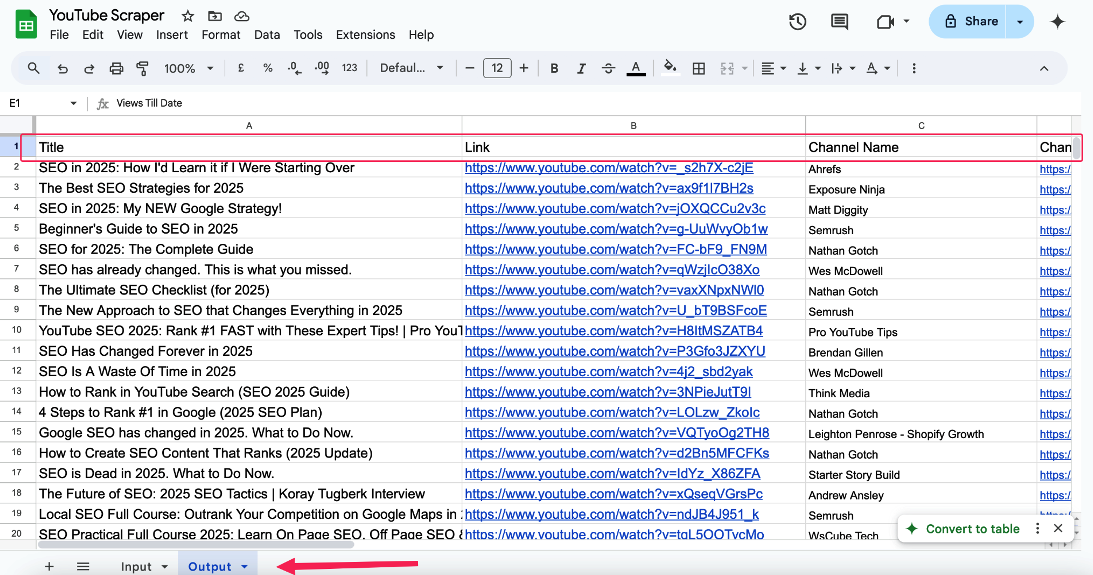Open the fill color picker
The width and height of the screenshot is (1093, 575).
click(670, 68)
